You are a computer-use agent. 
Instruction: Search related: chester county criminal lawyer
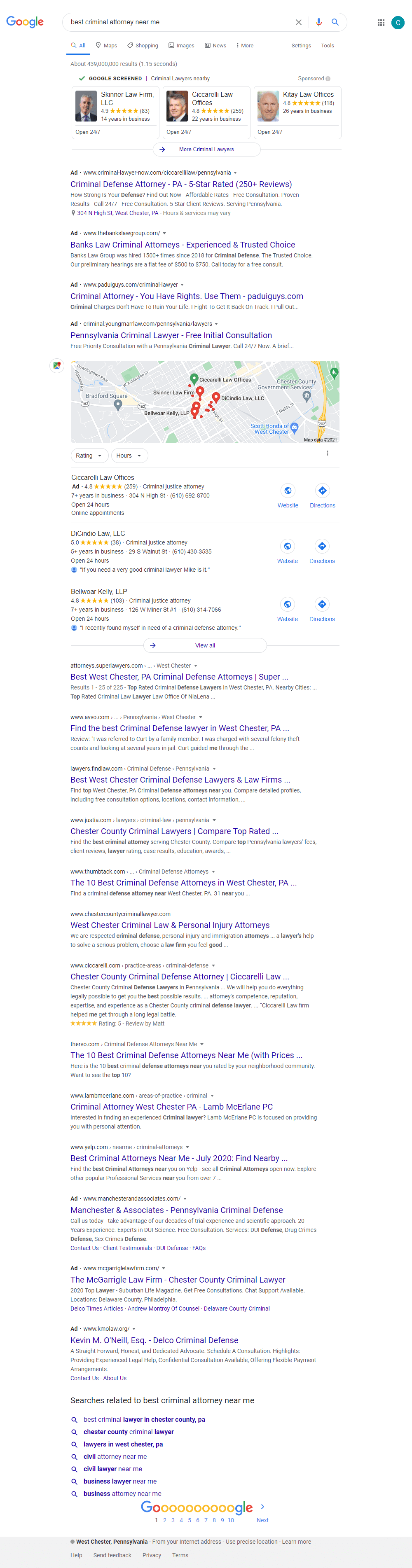click(x=129, y=1432)
